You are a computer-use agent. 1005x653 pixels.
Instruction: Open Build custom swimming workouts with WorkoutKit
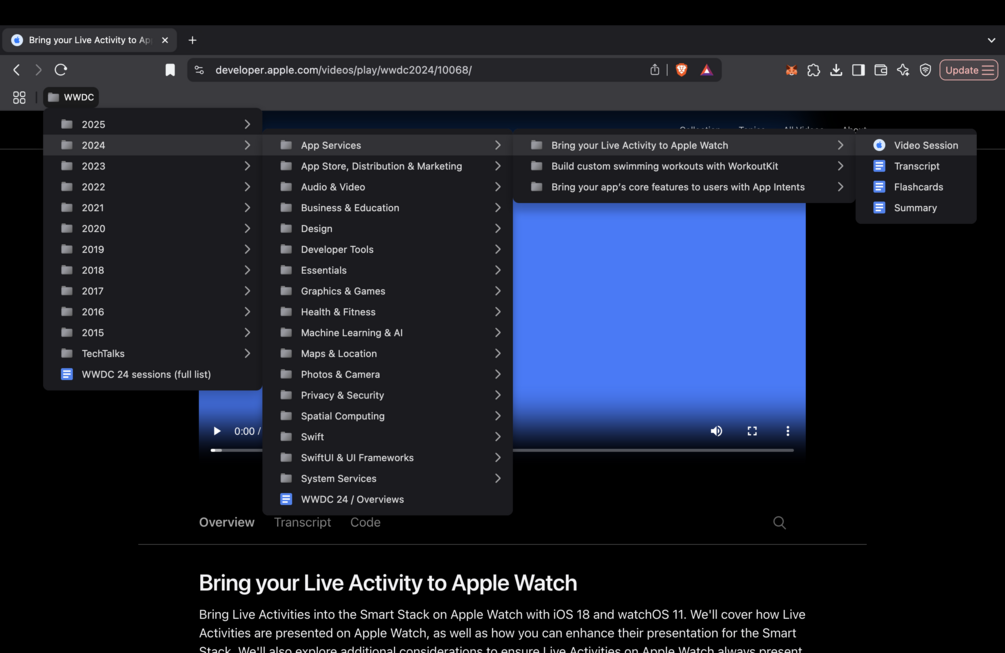pos(684,166)
